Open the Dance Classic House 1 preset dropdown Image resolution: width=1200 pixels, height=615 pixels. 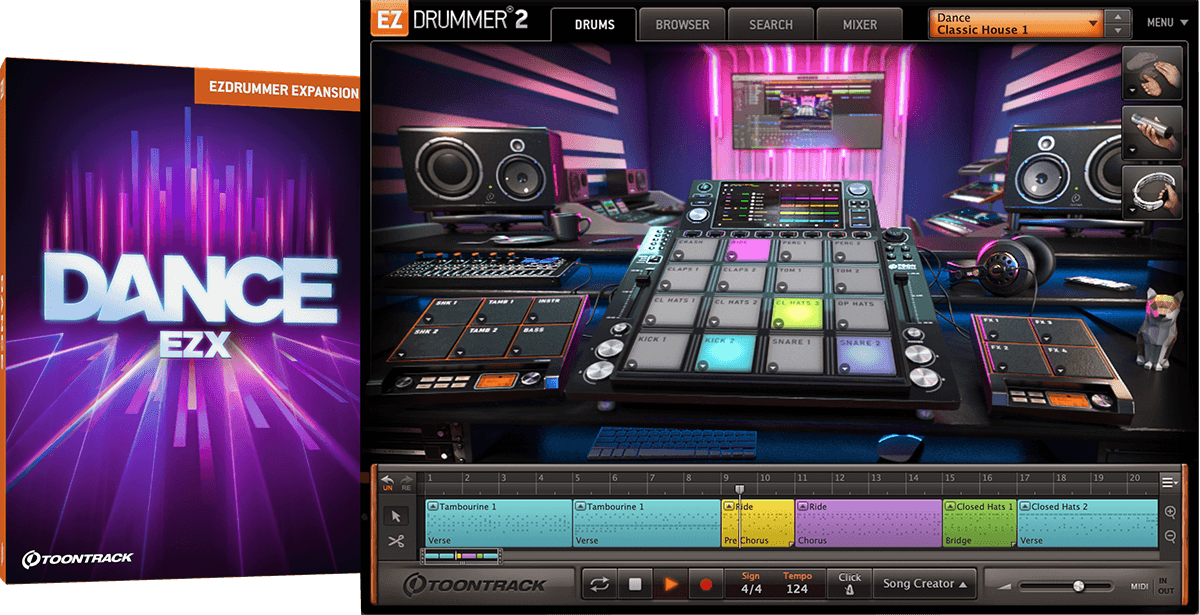[1016, 23]
